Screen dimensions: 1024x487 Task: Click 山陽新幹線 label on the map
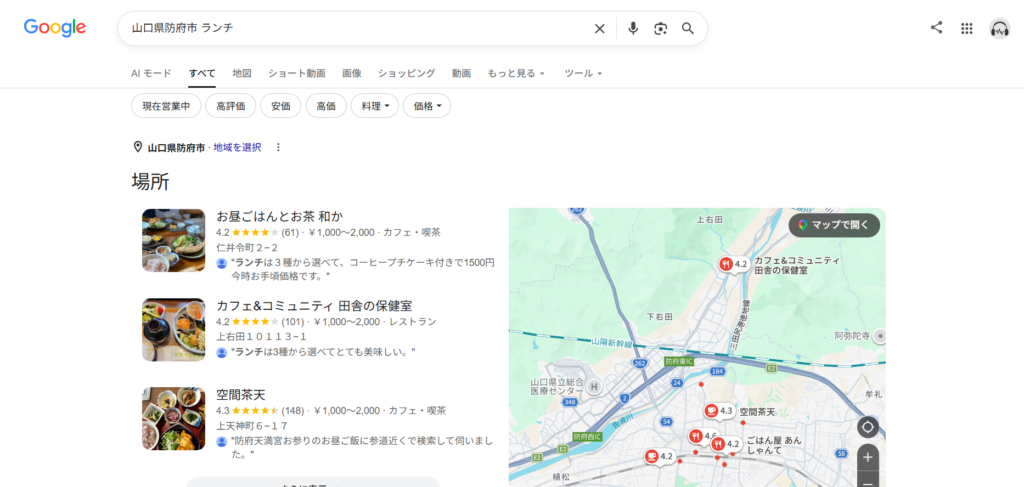pyautogui.click(x=612, y=343)
